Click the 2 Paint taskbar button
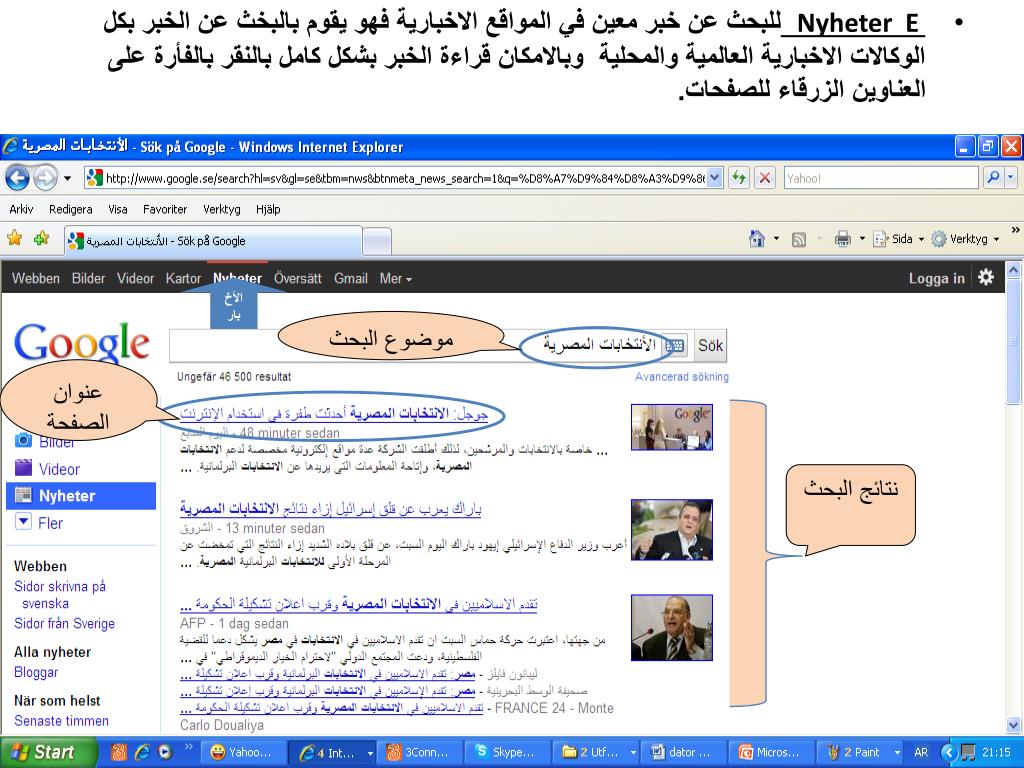This screenshot has width=1024, height=768. pyautogui.click(x=862, y=752)
